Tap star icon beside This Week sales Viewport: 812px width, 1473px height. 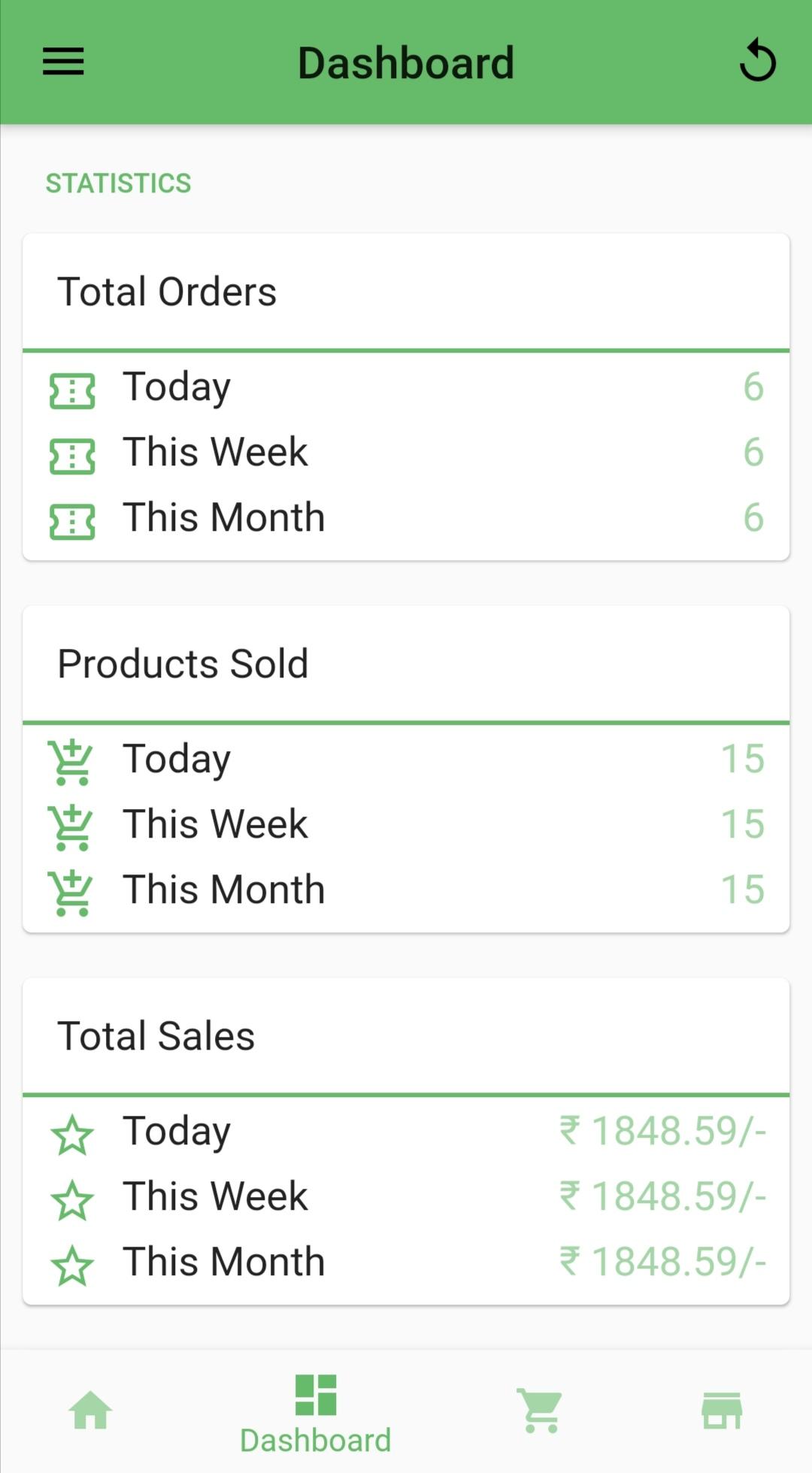pos(72,1201)
